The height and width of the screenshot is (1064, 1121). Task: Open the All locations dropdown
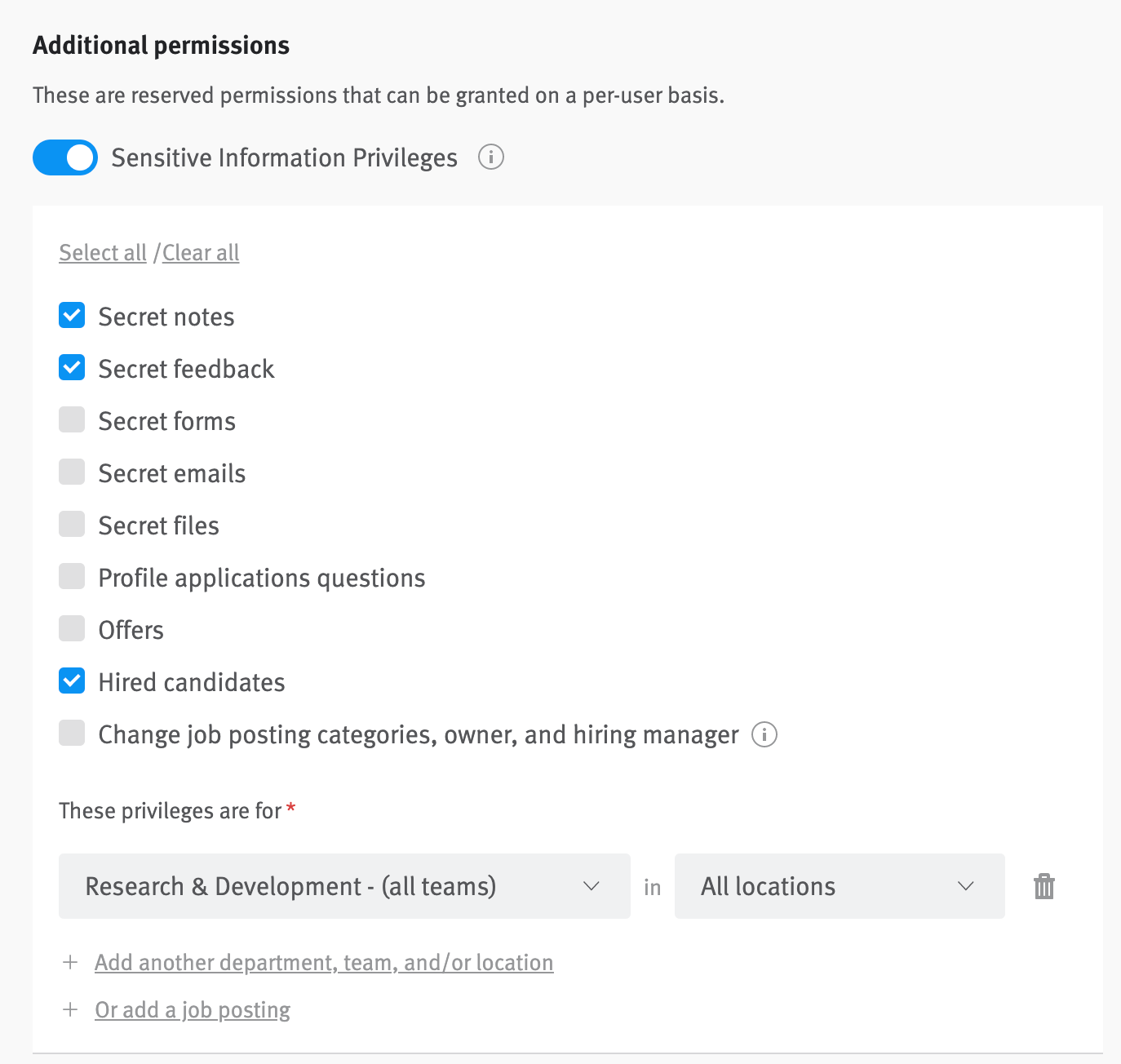(x=839, y=886)
